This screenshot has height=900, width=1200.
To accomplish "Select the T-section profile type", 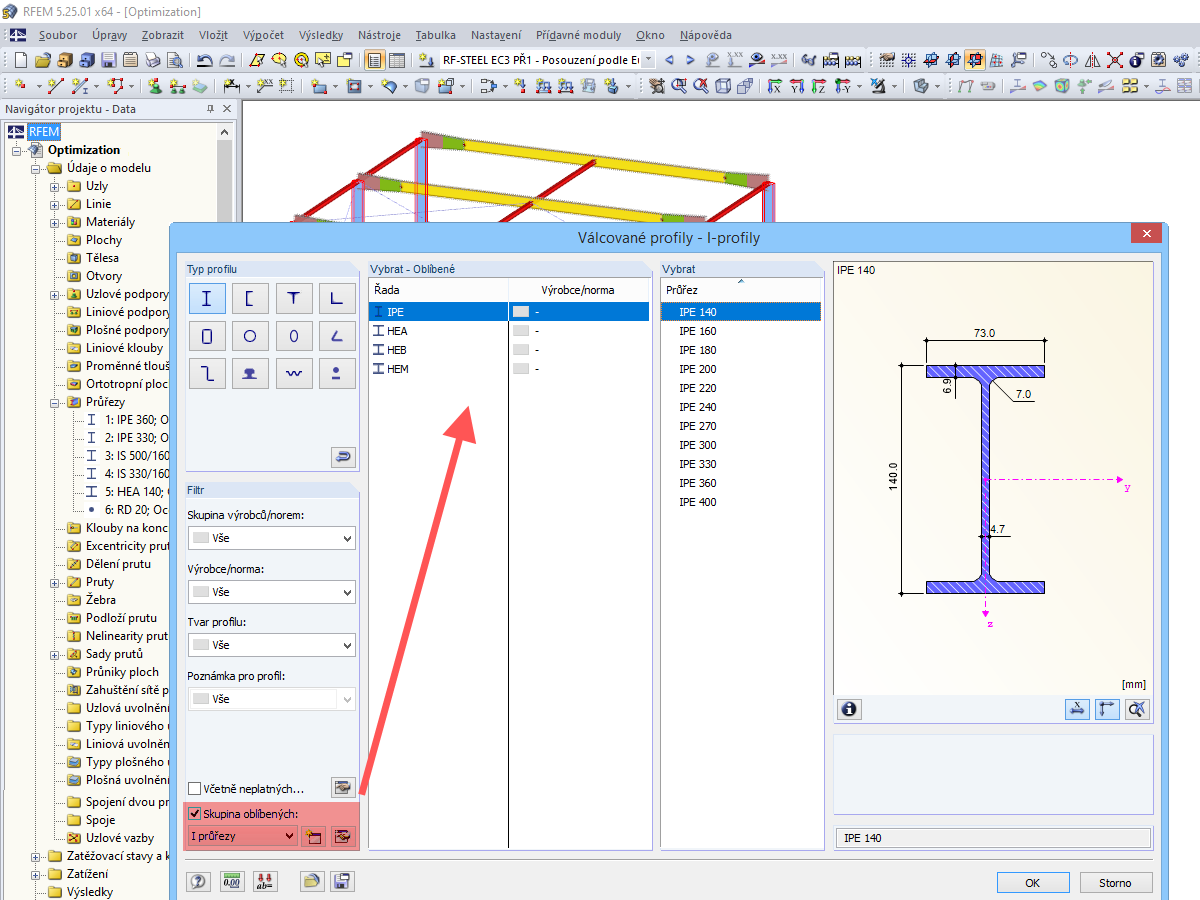I will coord(294,298).
